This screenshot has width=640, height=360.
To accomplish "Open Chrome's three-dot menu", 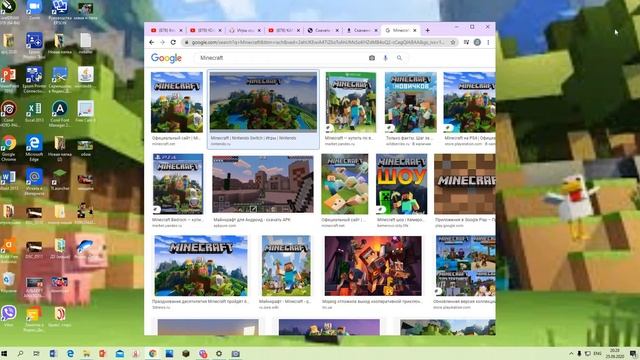I will 488,42.
